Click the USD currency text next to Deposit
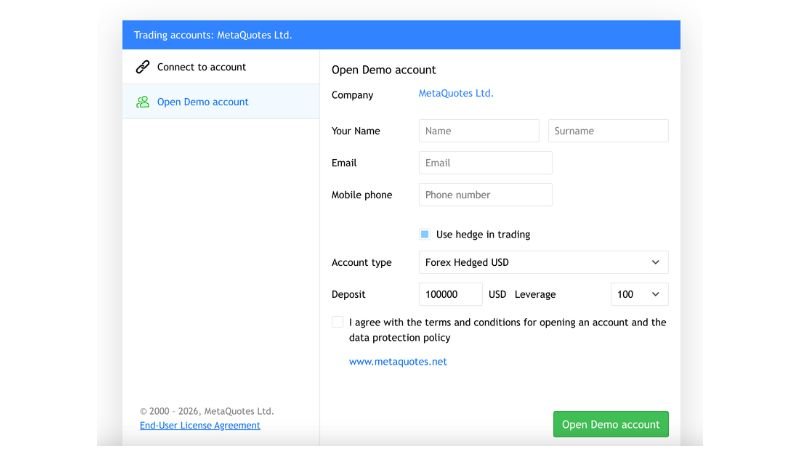The width and height of the screenshot is (800, 450). pyautogui.click(x=497, y=294)
